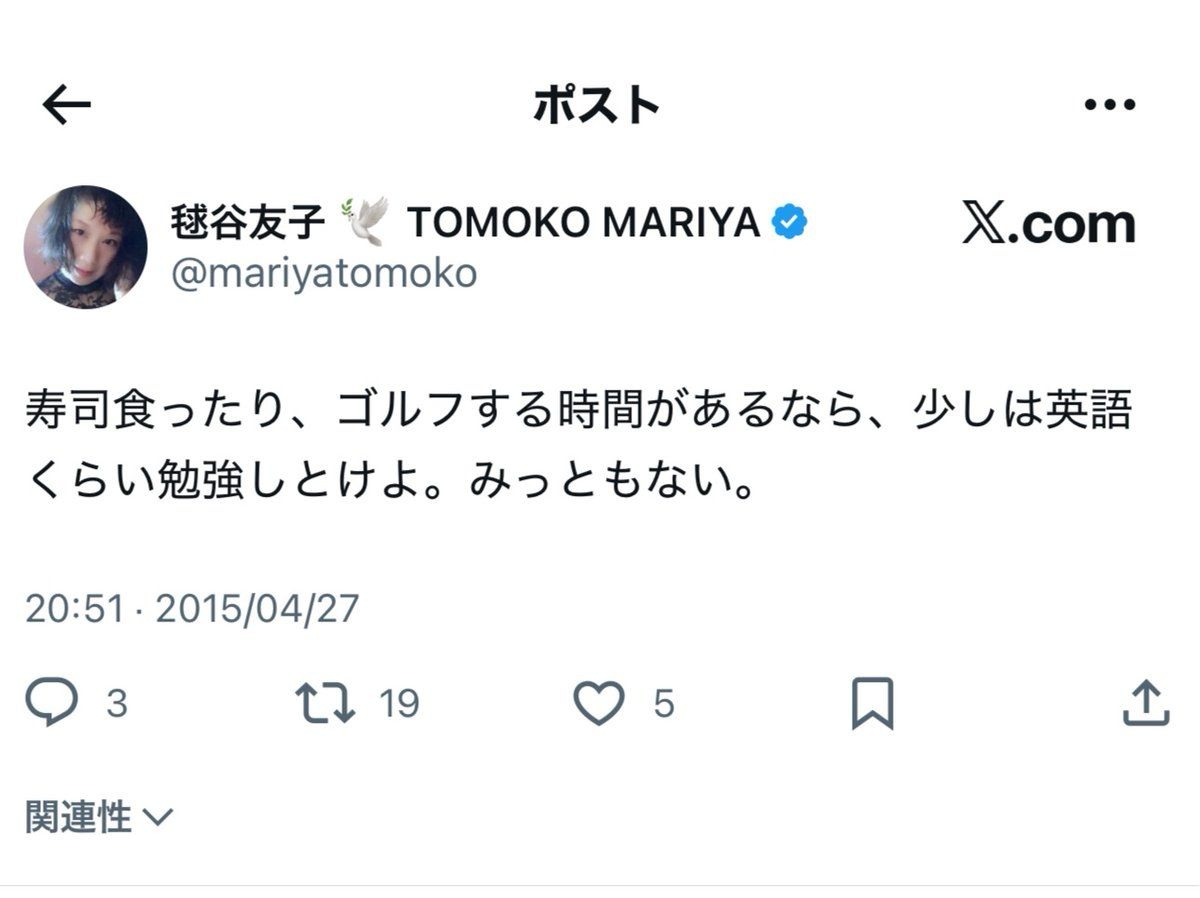
Task: Open the 毬谷友子 display name profile
Action: coord(249,223)
